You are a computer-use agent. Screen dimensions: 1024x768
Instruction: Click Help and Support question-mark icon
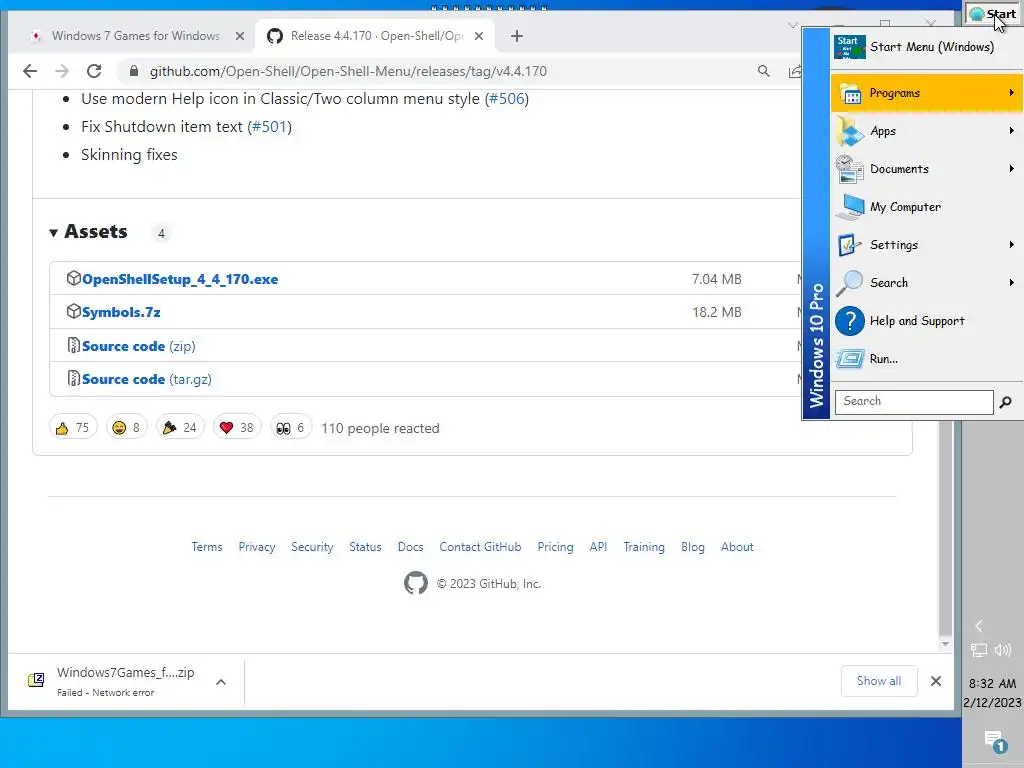click(x=850, y=321)
